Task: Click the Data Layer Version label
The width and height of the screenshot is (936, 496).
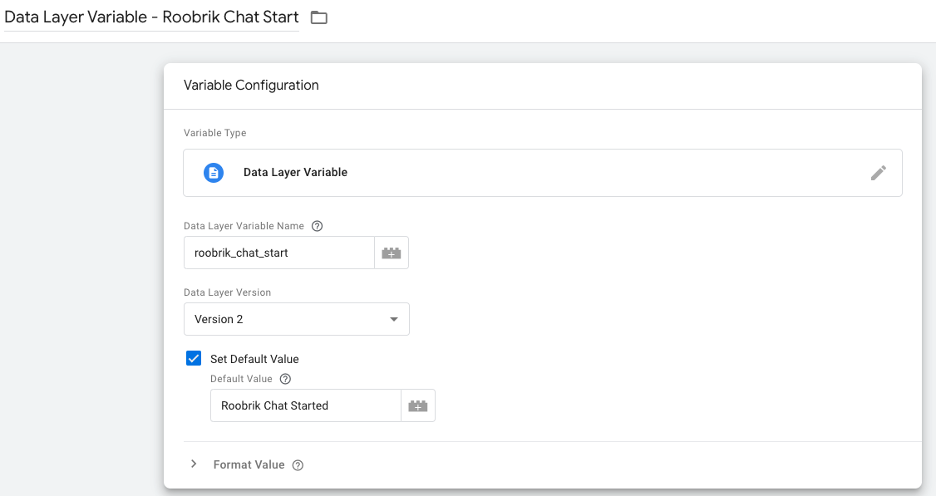Action: 227,292
